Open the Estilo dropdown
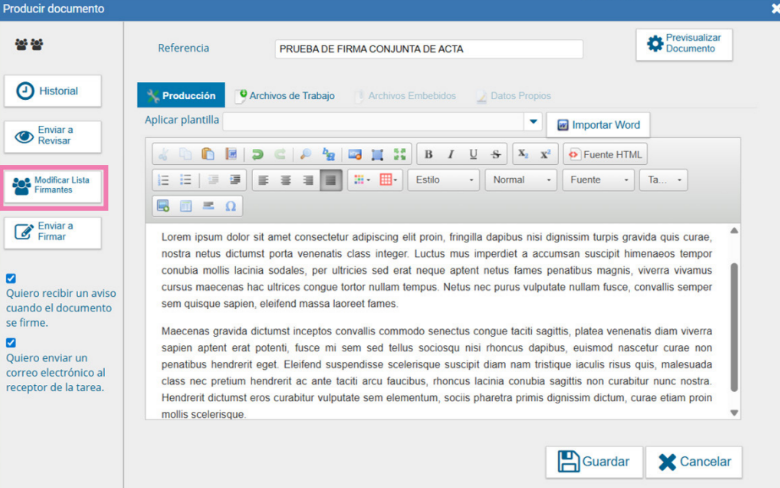The width and height of the screenshot is (780, 488). [444, 180]
